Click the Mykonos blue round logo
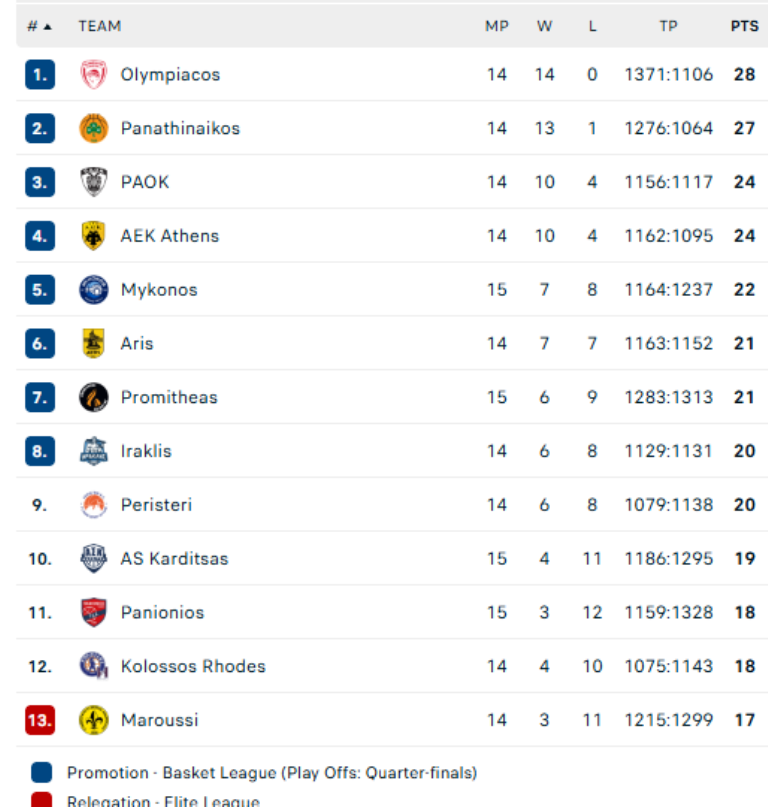 pos(93,290)
